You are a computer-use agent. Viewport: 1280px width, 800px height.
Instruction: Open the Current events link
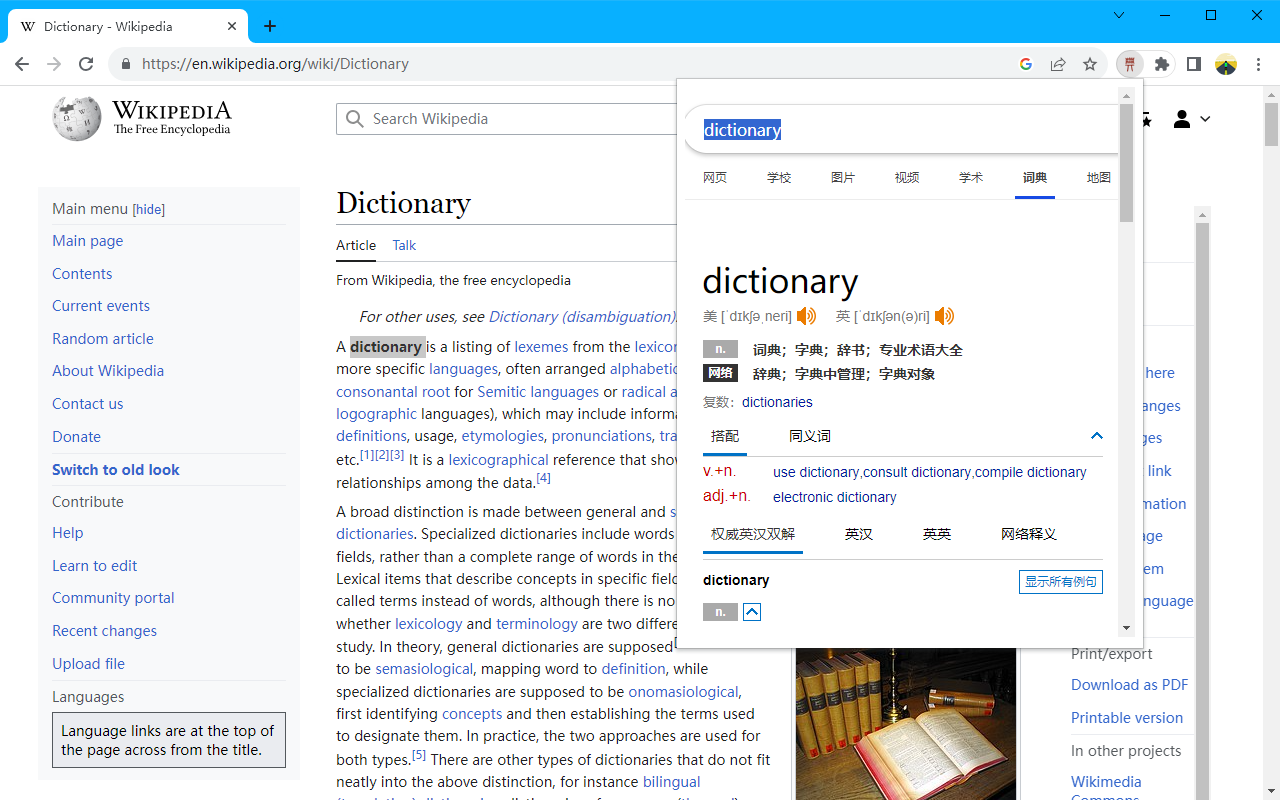click(x=101, y=306)
